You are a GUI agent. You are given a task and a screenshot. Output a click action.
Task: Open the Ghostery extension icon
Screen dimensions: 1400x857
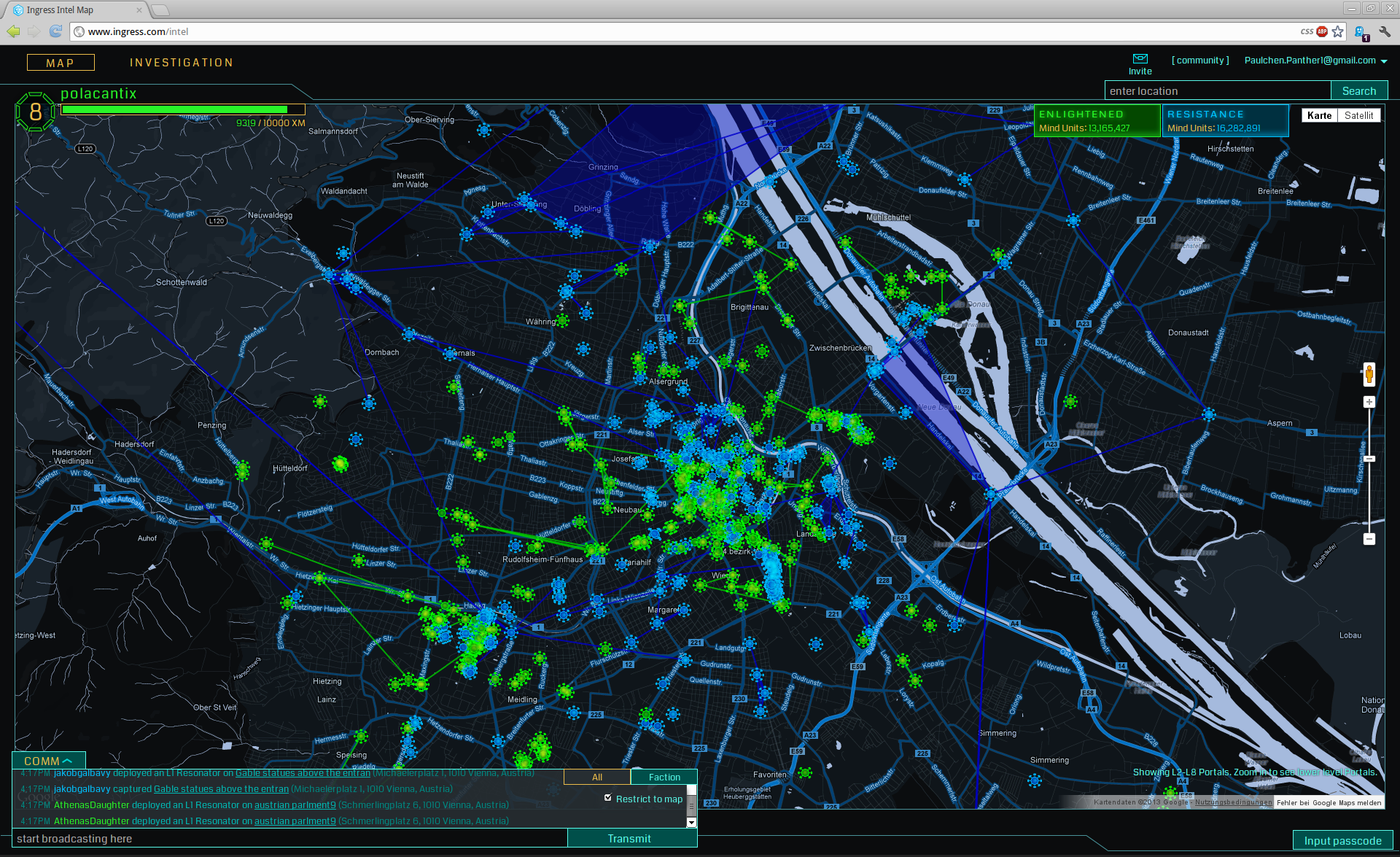pyautogui.click(x=1360, y=32)
